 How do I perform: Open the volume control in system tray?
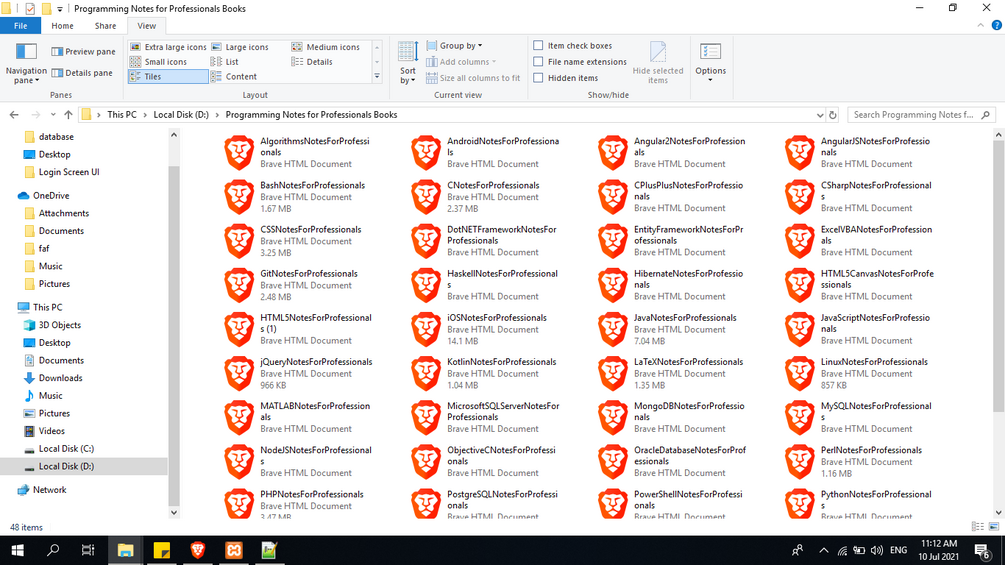click(x=877, y=550)
